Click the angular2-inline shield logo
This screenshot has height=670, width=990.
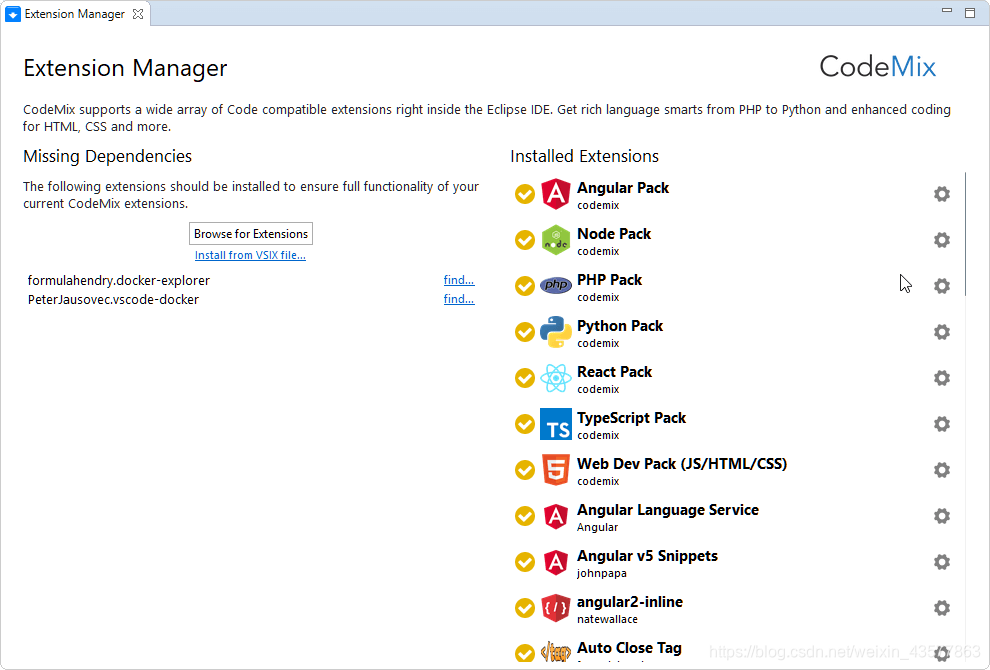coord(556,608)
